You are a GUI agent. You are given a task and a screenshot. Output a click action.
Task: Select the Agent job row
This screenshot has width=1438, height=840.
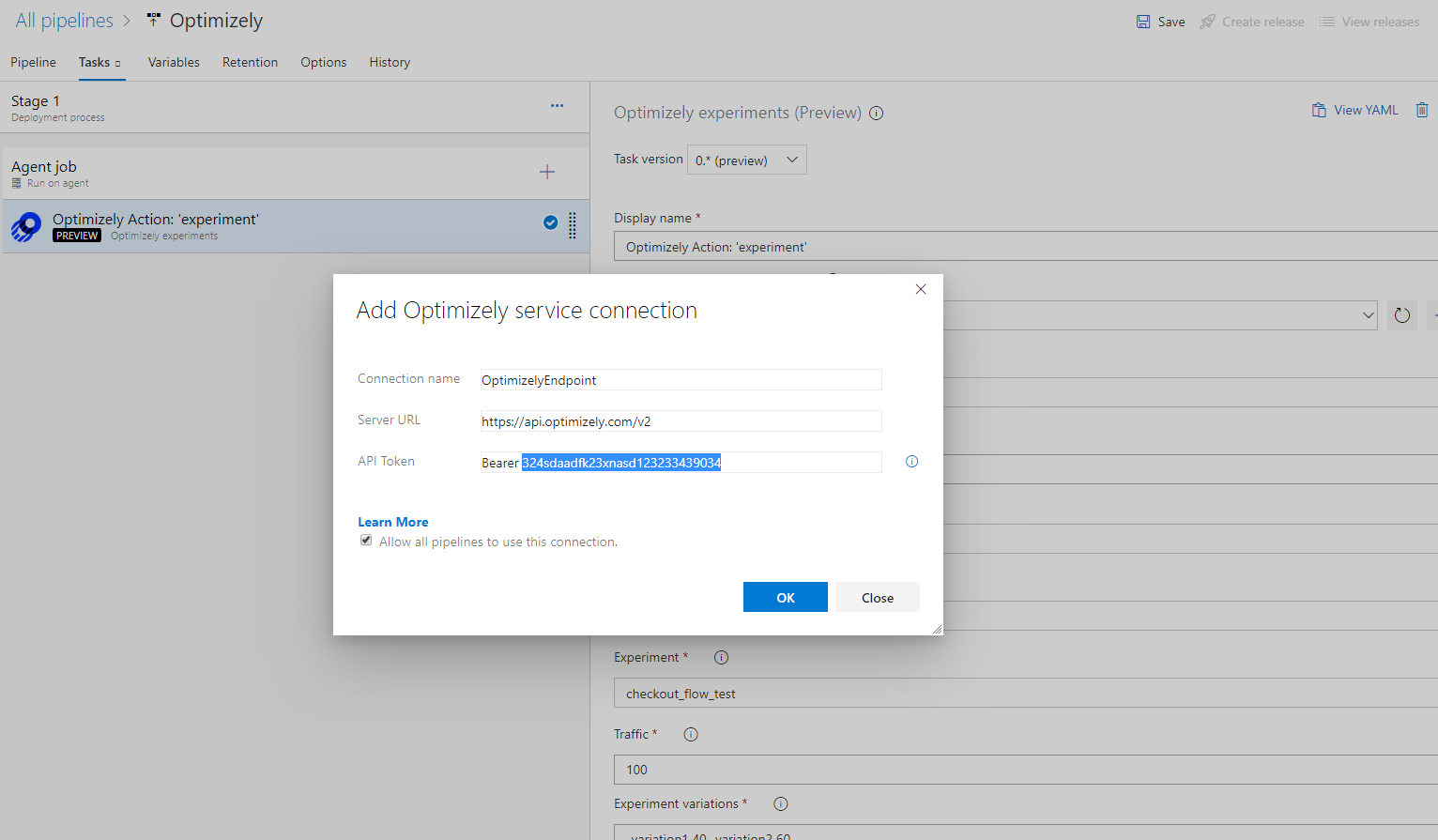click(296, 173)
